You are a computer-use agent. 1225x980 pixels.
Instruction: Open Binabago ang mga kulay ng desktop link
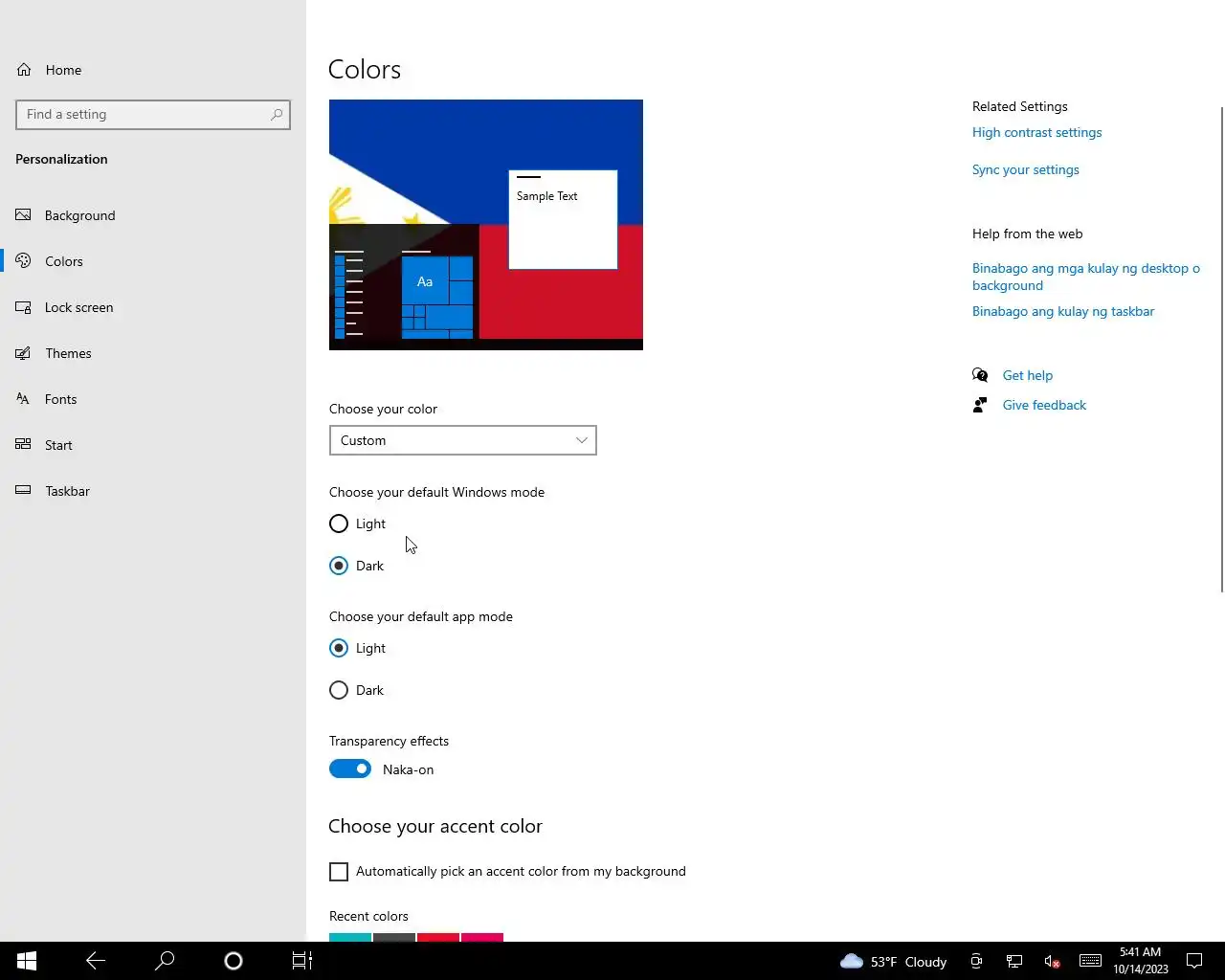pyautogui.click(x=1086, y=277)
